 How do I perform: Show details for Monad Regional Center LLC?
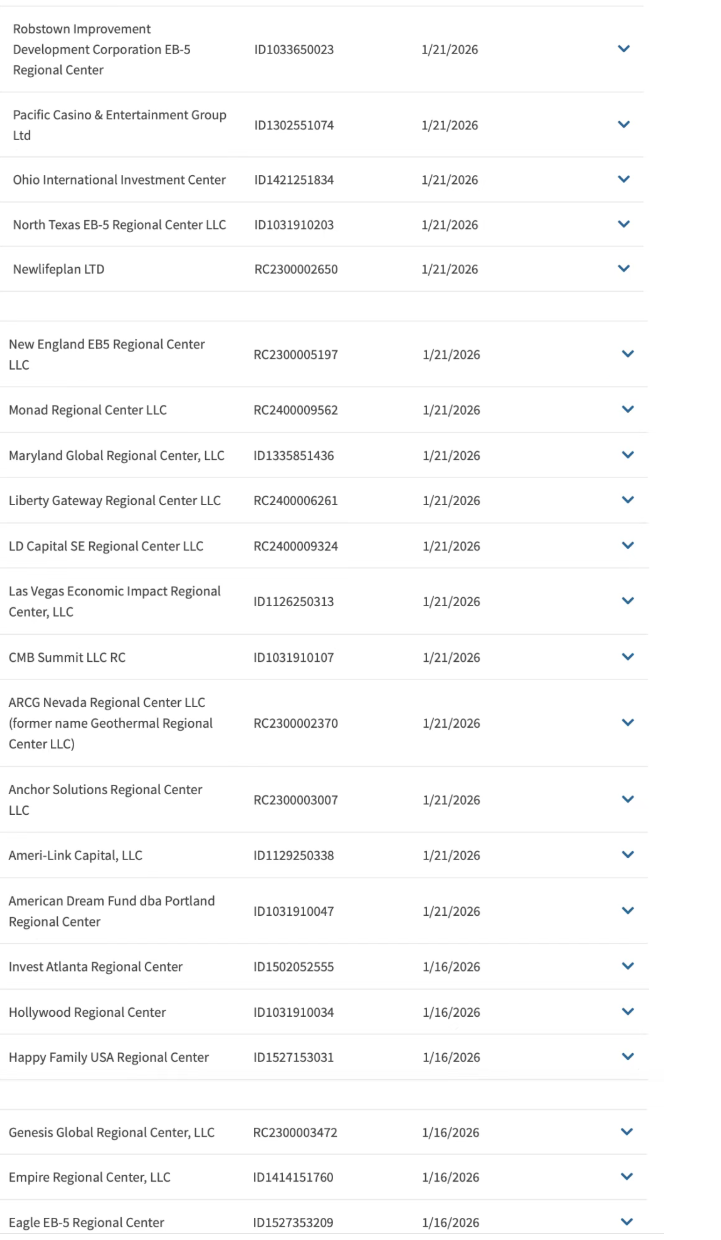pyautogui.click(x=628, y=410)
